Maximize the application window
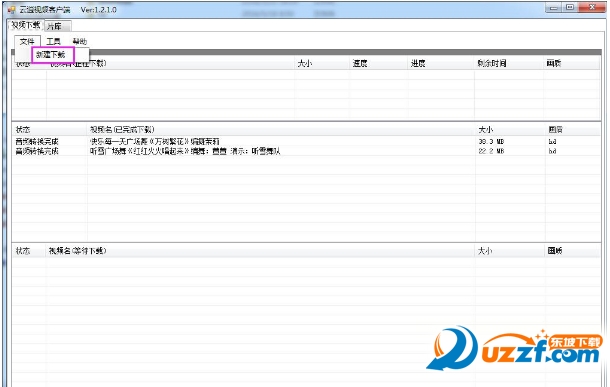Viewport: 610px width, 387px height. point(570,7)
